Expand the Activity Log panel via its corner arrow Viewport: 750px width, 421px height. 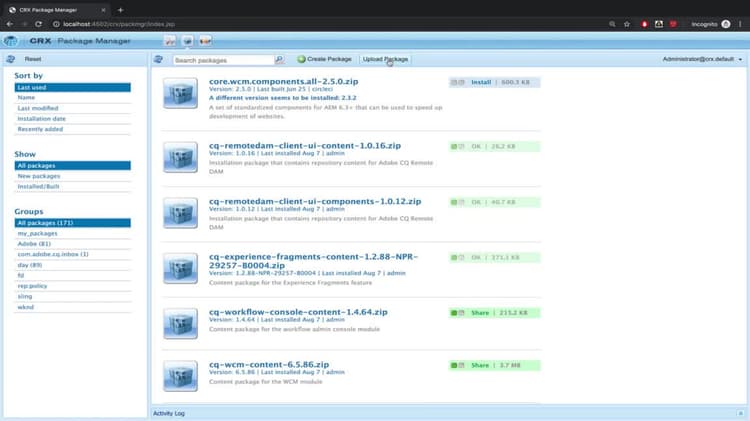pos(740,413)
